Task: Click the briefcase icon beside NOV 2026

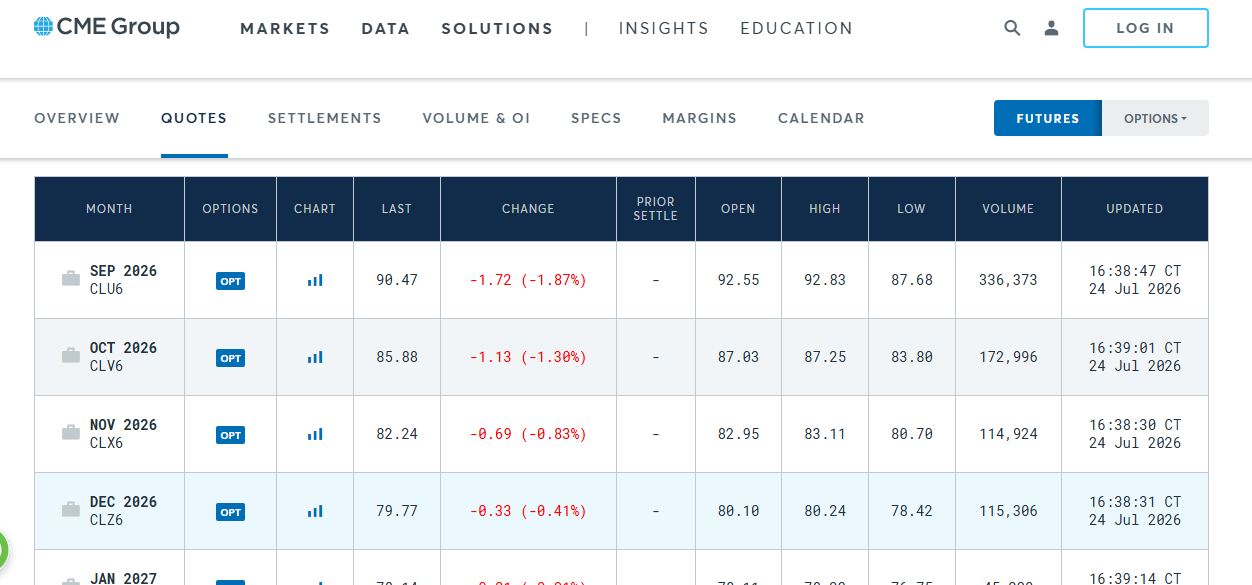Action: tap(71, 433)
